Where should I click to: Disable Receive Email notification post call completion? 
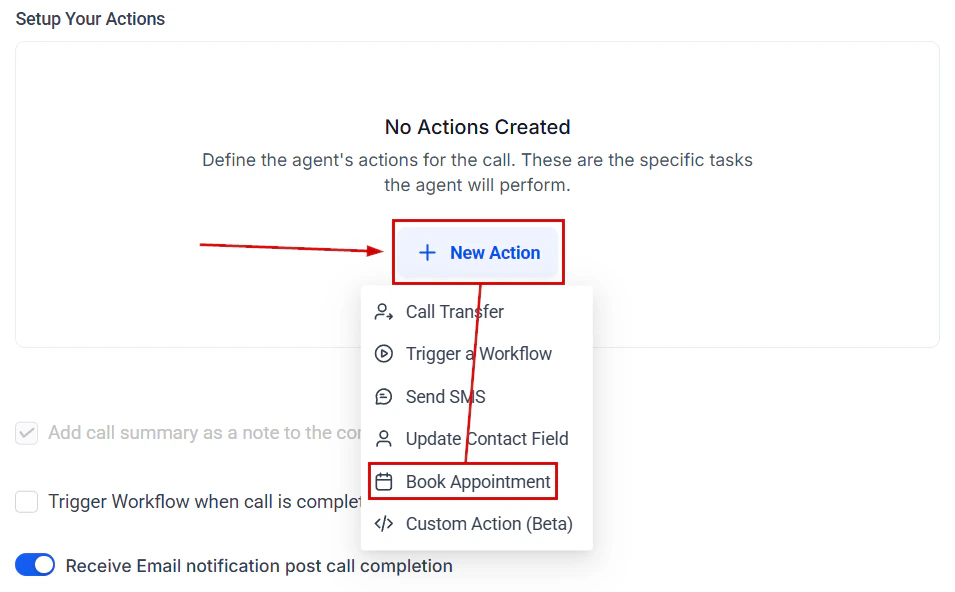point(35,565)
